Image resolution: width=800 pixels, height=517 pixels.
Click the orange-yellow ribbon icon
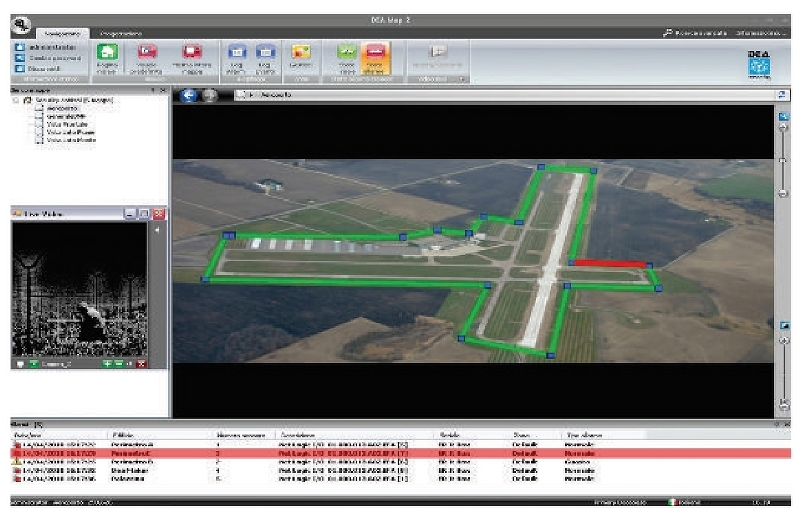[x=300, y=53]
